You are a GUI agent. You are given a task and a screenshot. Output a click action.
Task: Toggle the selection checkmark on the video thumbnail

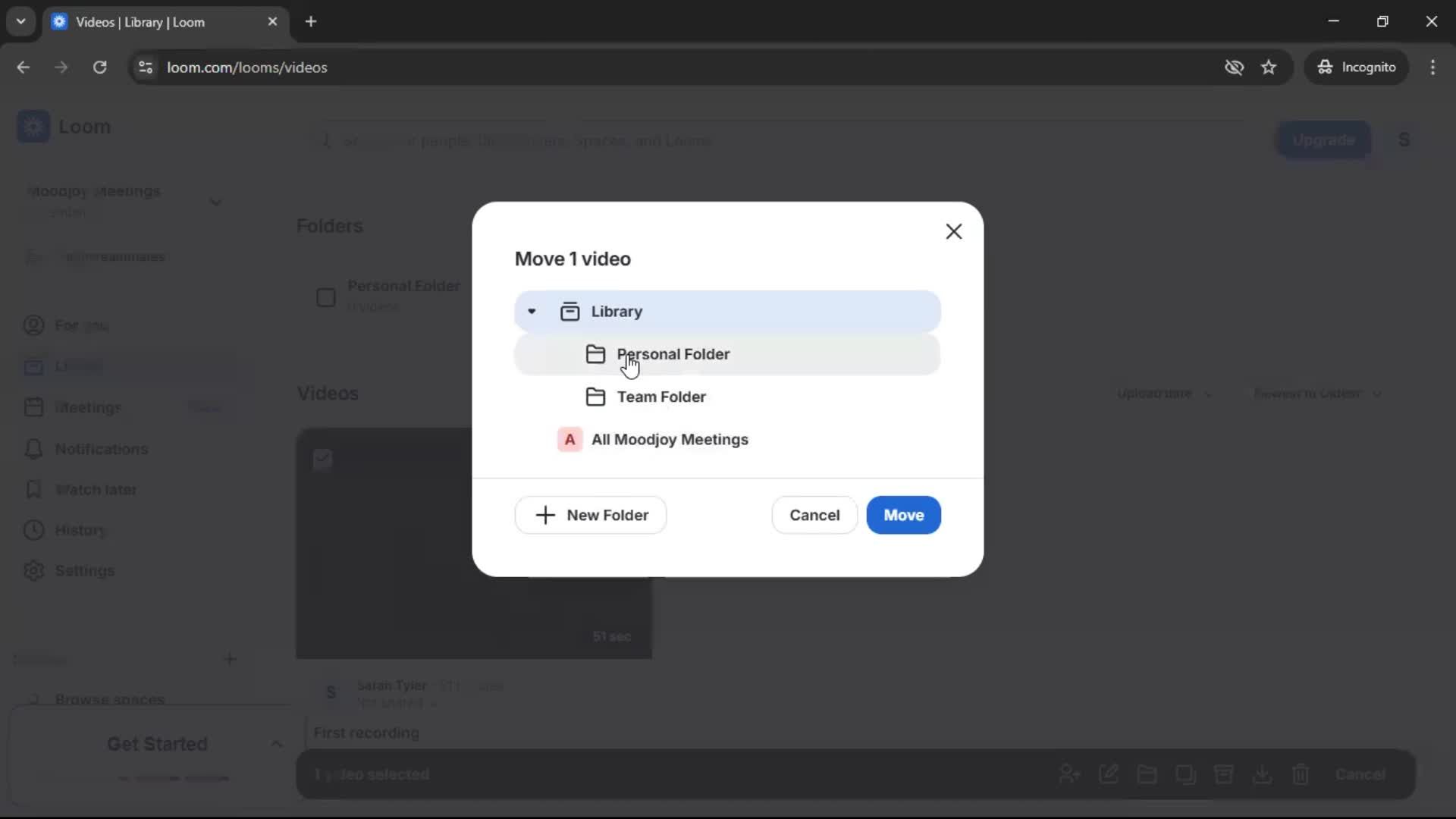[322, 459]
